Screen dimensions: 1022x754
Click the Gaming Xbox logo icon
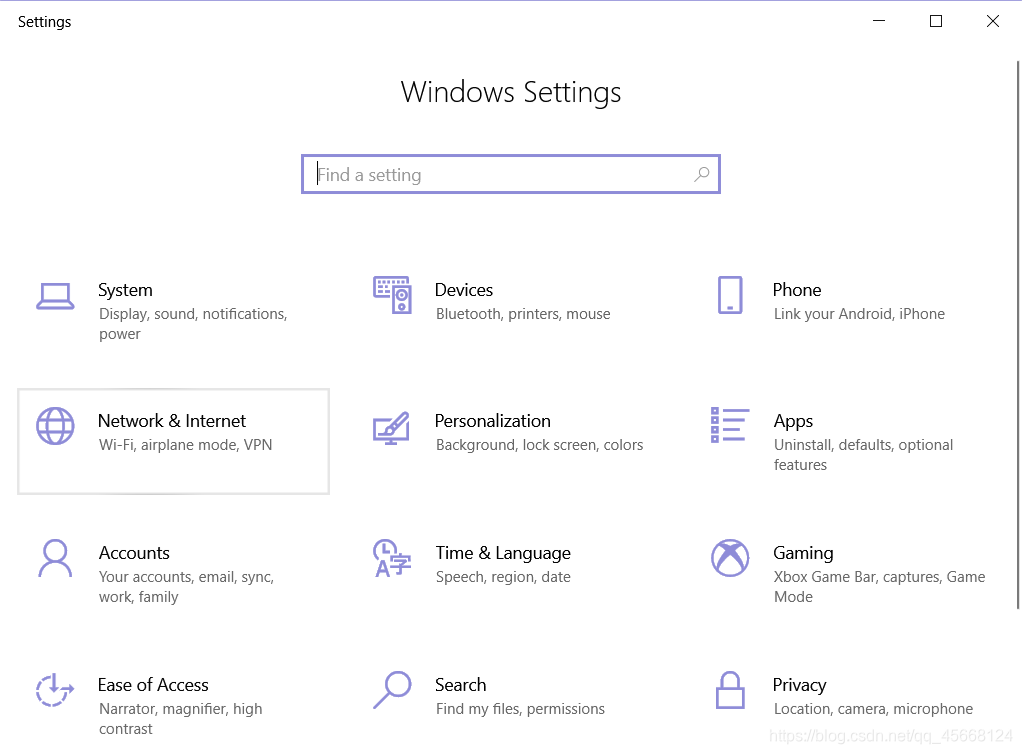tap(730, 558)
